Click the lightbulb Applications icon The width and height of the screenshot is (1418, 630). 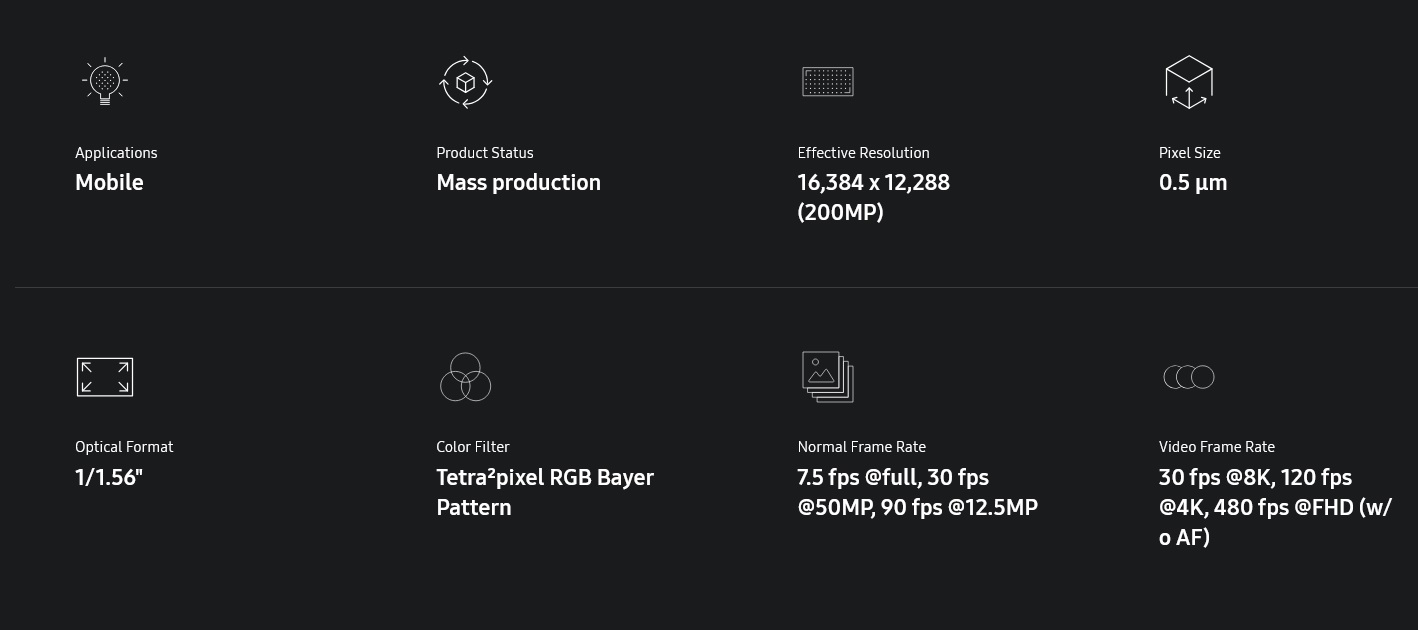(105, 82)
